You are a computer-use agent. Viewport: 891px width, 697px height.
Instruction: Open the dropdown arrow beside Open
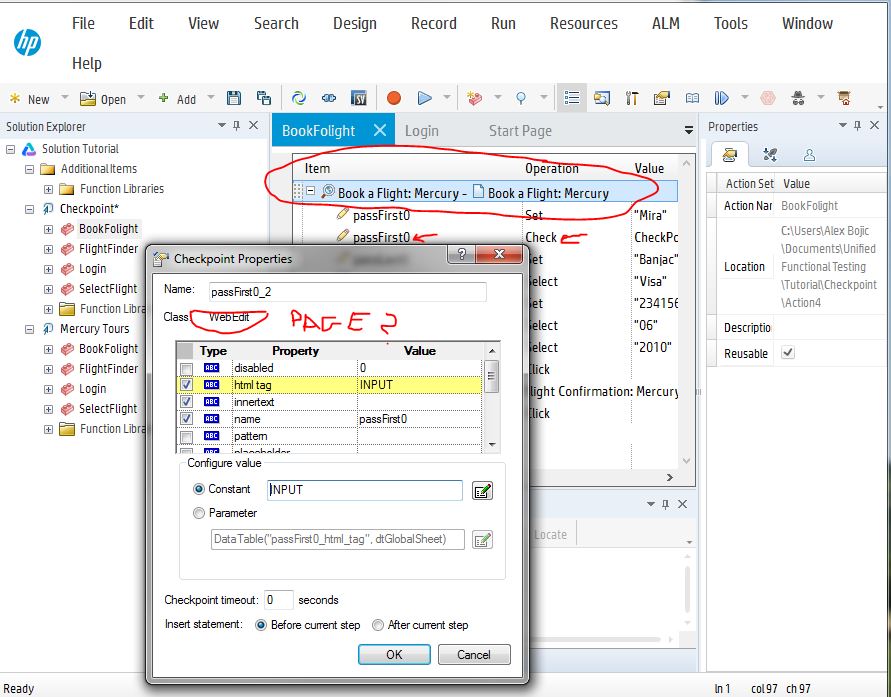click(x=141, y=98)
